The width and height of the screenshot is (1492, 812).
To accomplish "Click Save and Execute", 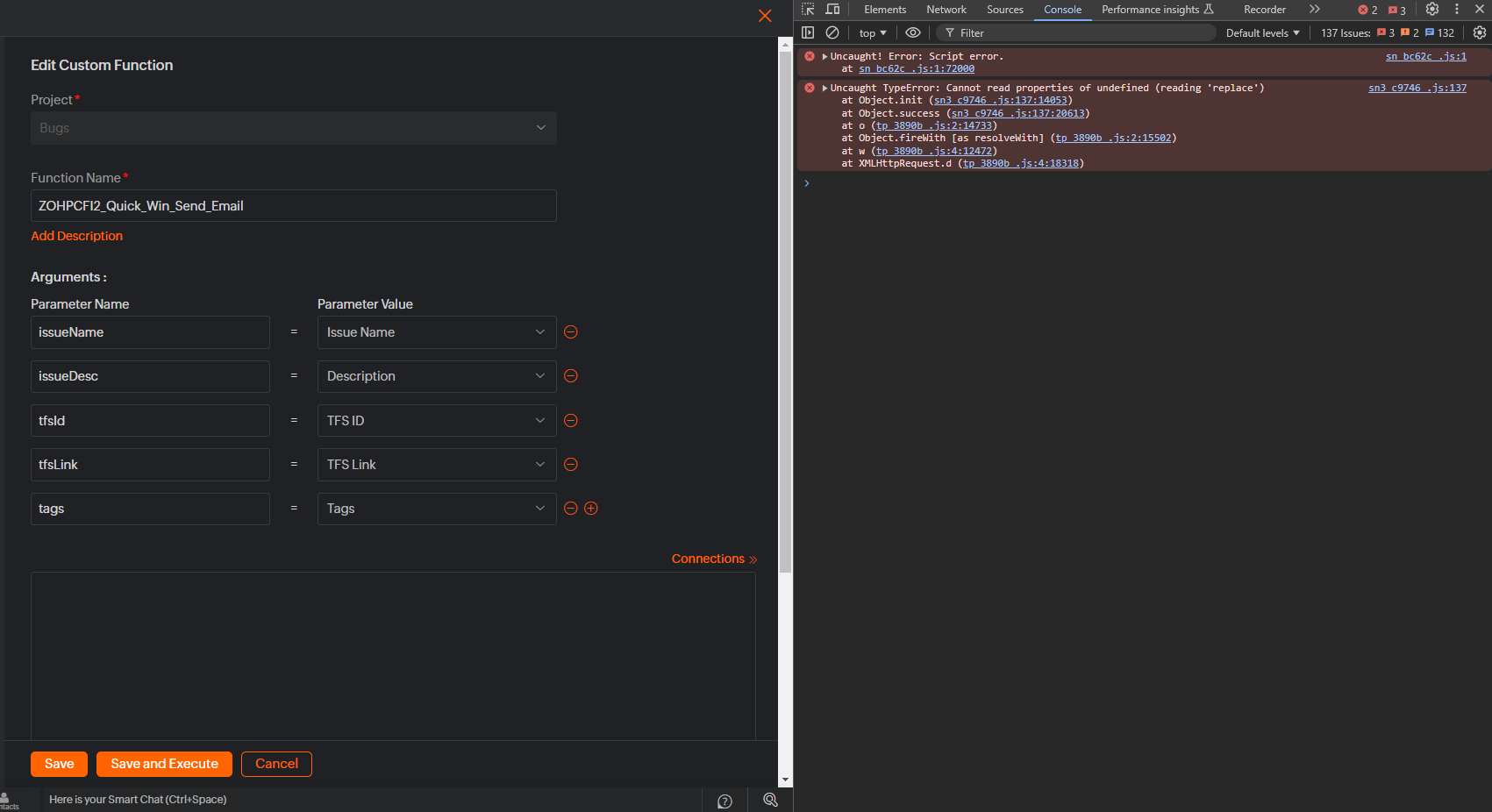I will click(164, 764).
